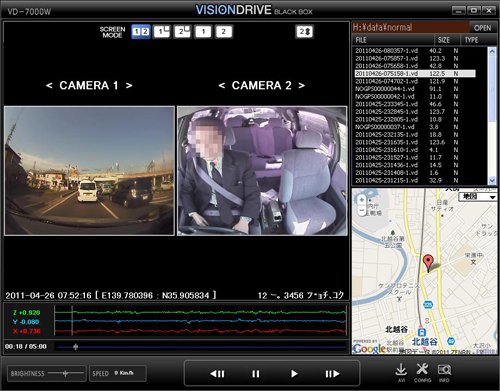This screenshot has height=391, width=500.
Task: Select camera 2 with inset screen mode
Action: 182,32
